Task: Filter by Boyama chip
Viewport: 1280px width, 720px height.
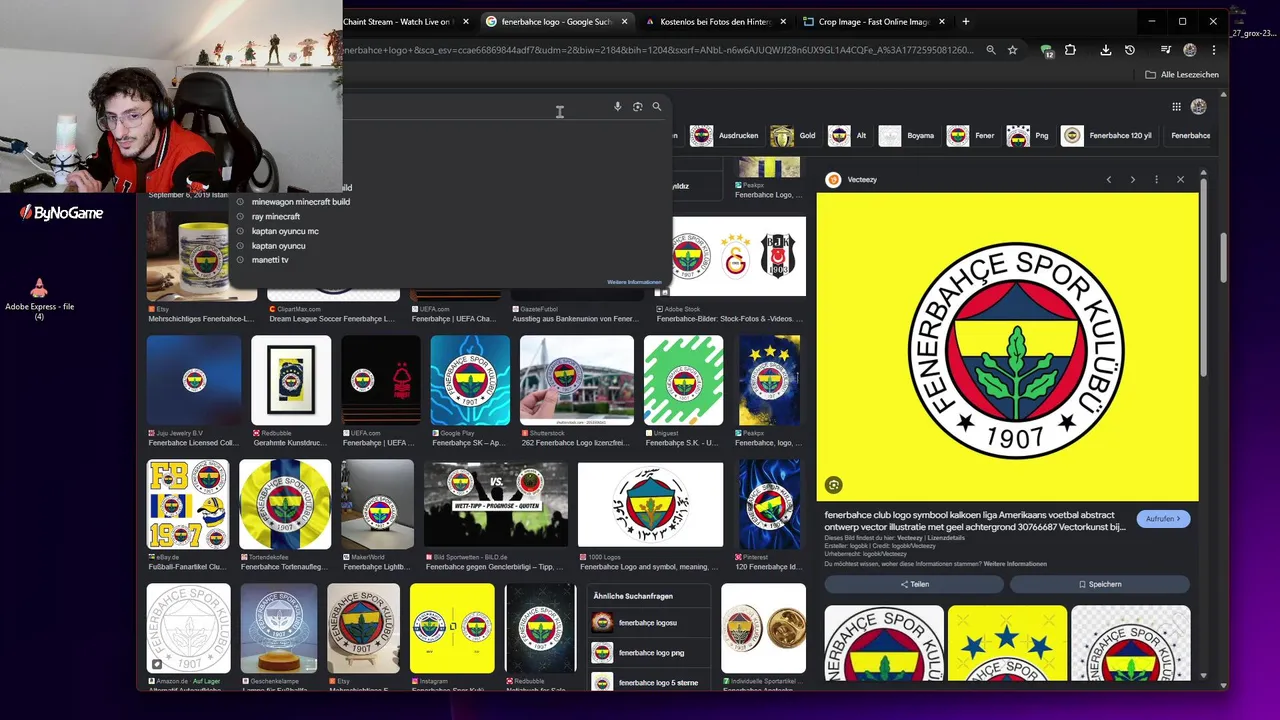Action: point(908,136)
